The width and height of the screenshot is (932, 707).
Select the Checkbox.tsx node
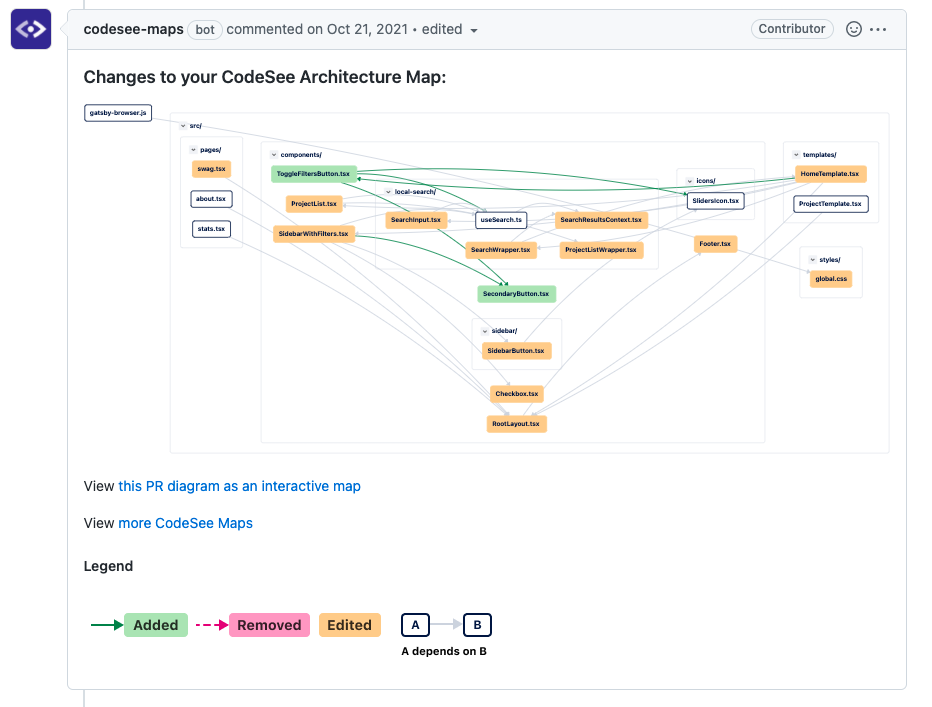tap(517, 394)
